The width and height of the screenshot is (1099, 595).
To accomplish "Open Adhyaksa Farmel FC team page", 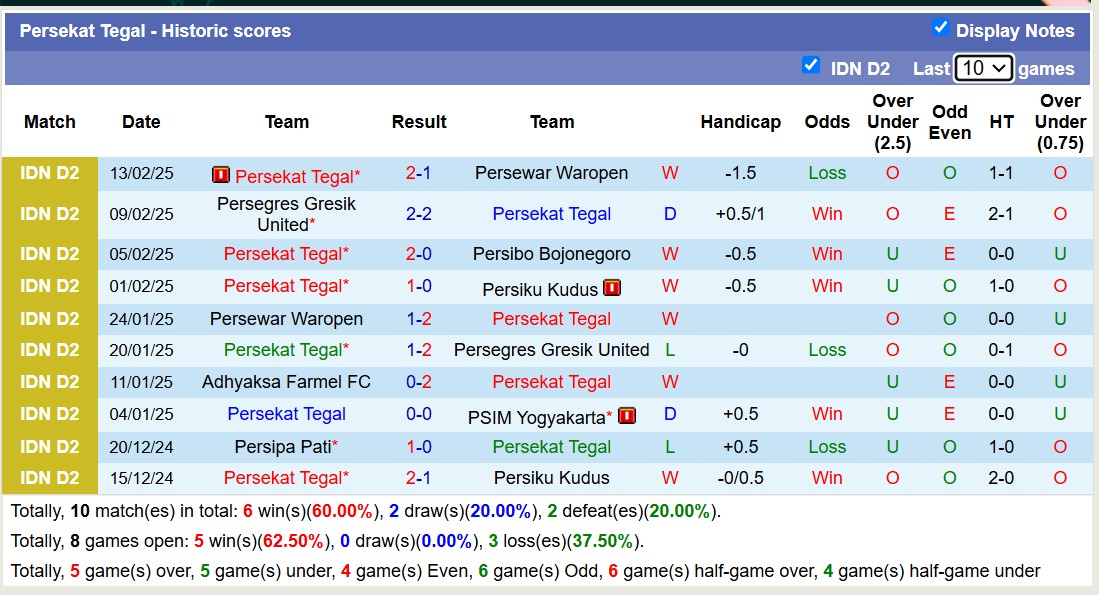I will click(x=287, y=382).
